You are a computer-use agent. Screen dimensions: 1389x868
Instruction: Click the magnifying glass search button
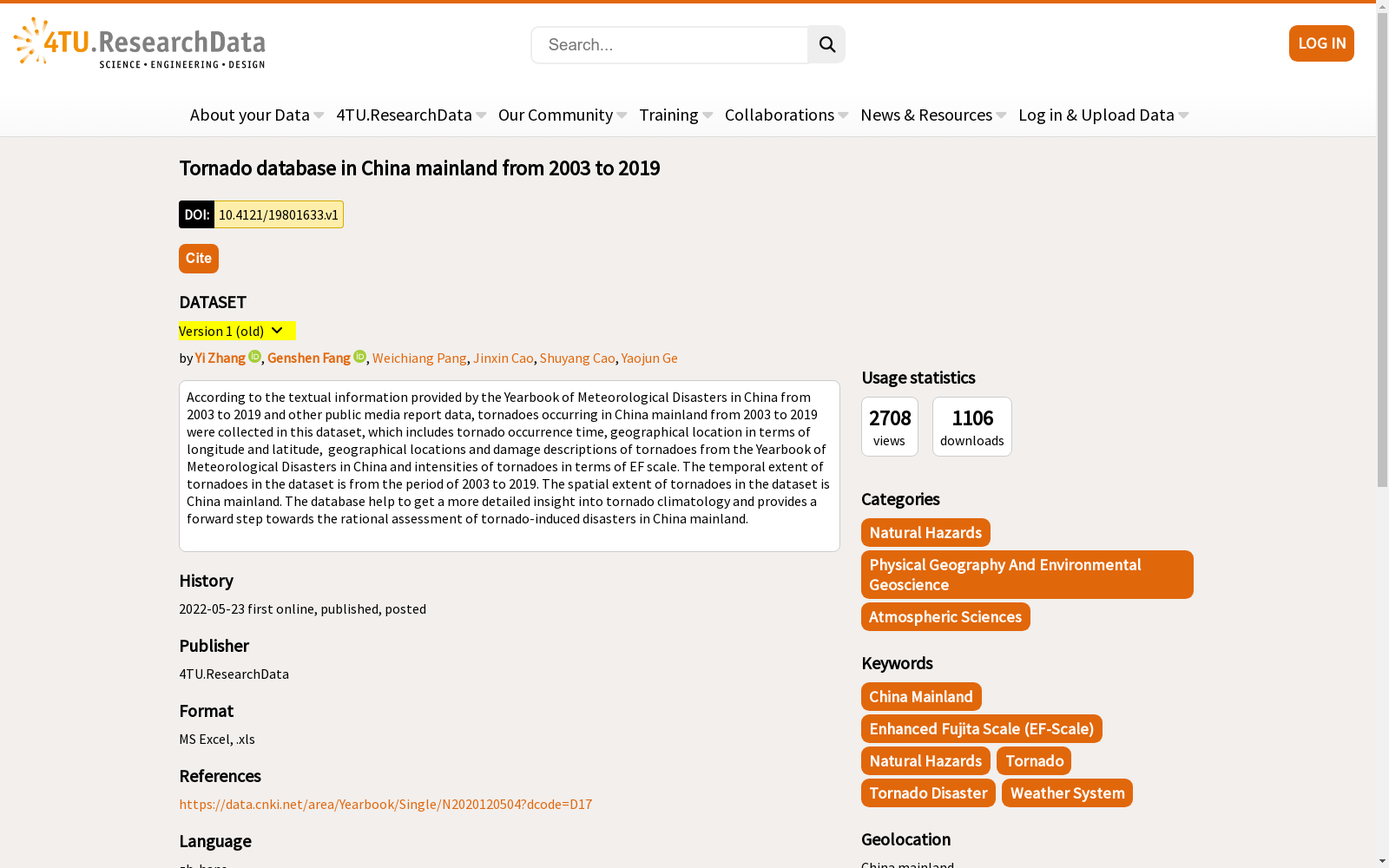[826, 44]
